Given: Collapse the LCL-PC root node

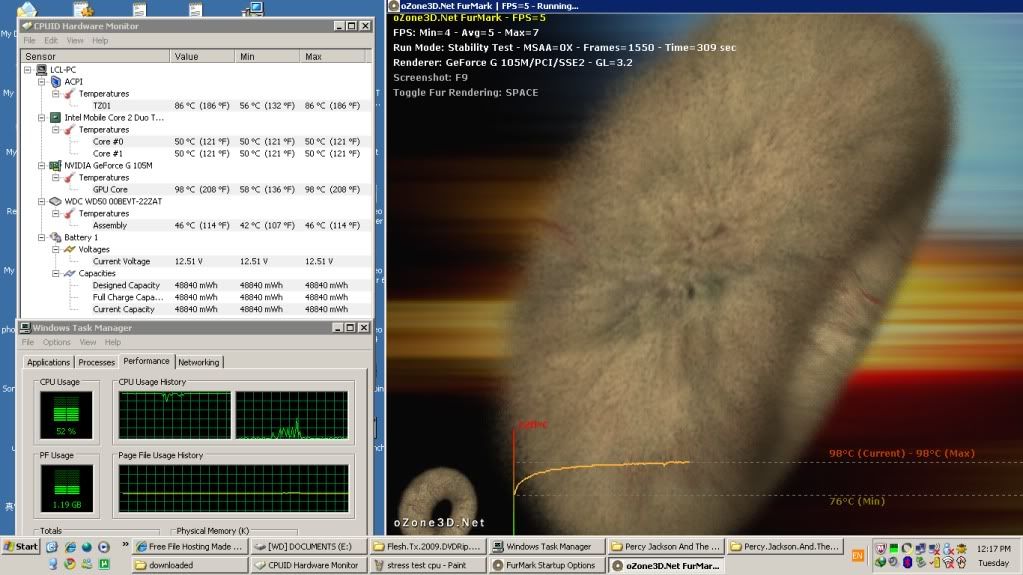Looking at the screenshot, I should pos(27,70).
